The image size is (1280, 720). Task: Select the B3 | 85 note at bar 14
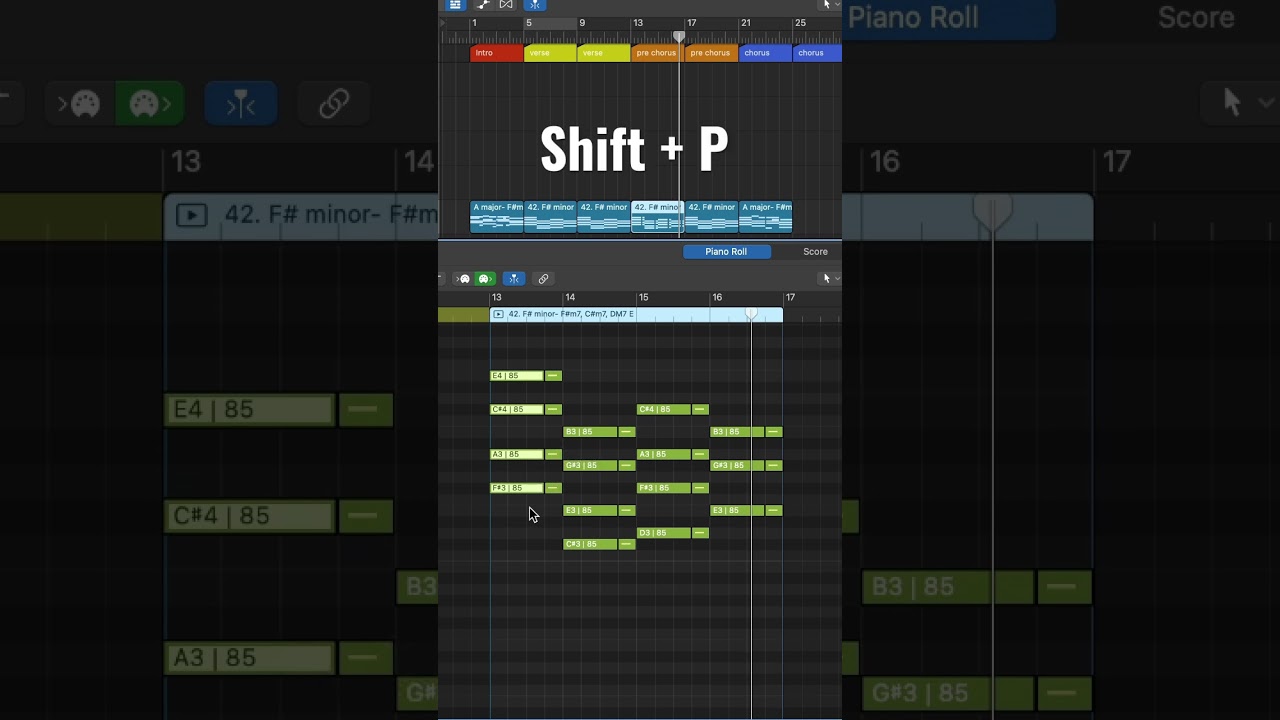click(x=590, y=432)
